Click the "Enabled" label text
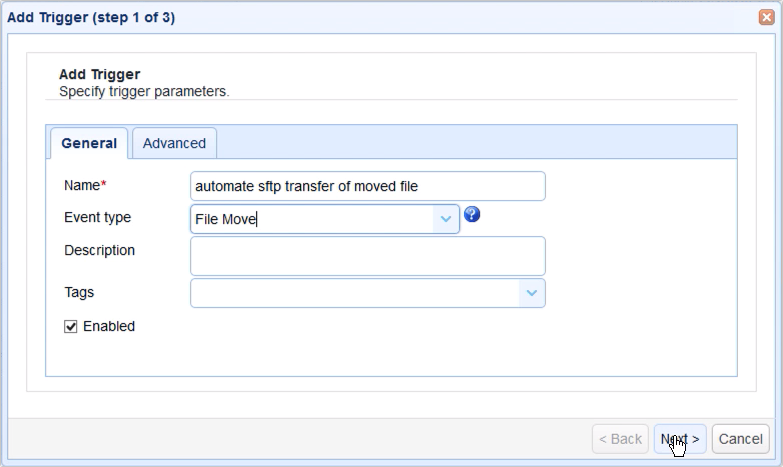 tap(109, 326)
